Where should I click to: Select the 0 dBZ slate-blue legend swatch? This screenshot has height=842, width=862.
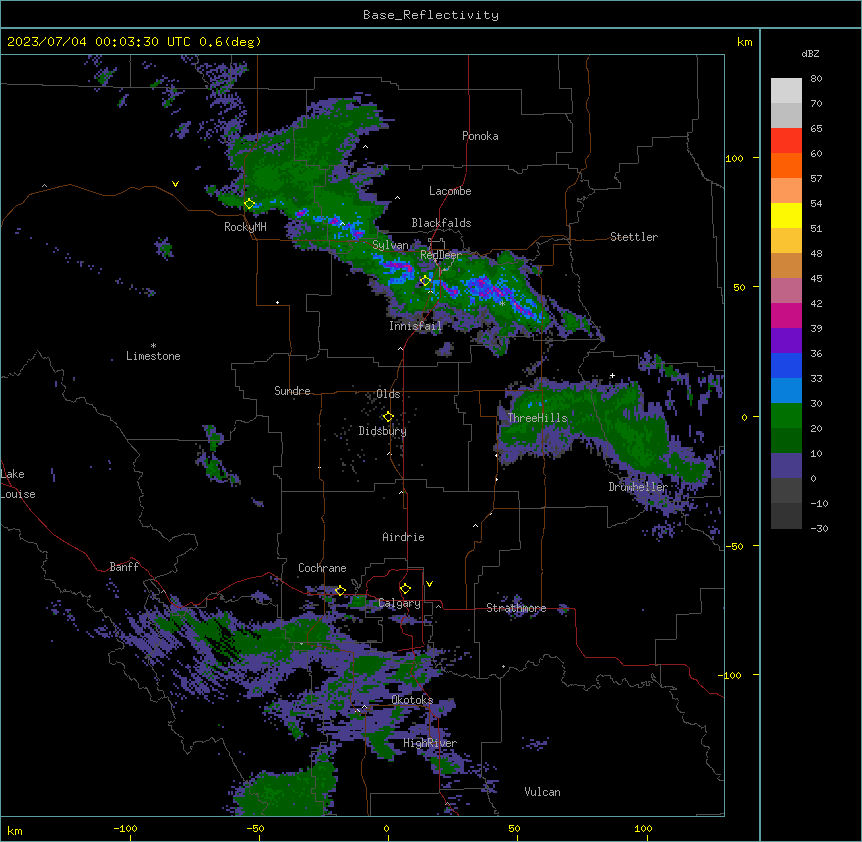click(786, 466)
